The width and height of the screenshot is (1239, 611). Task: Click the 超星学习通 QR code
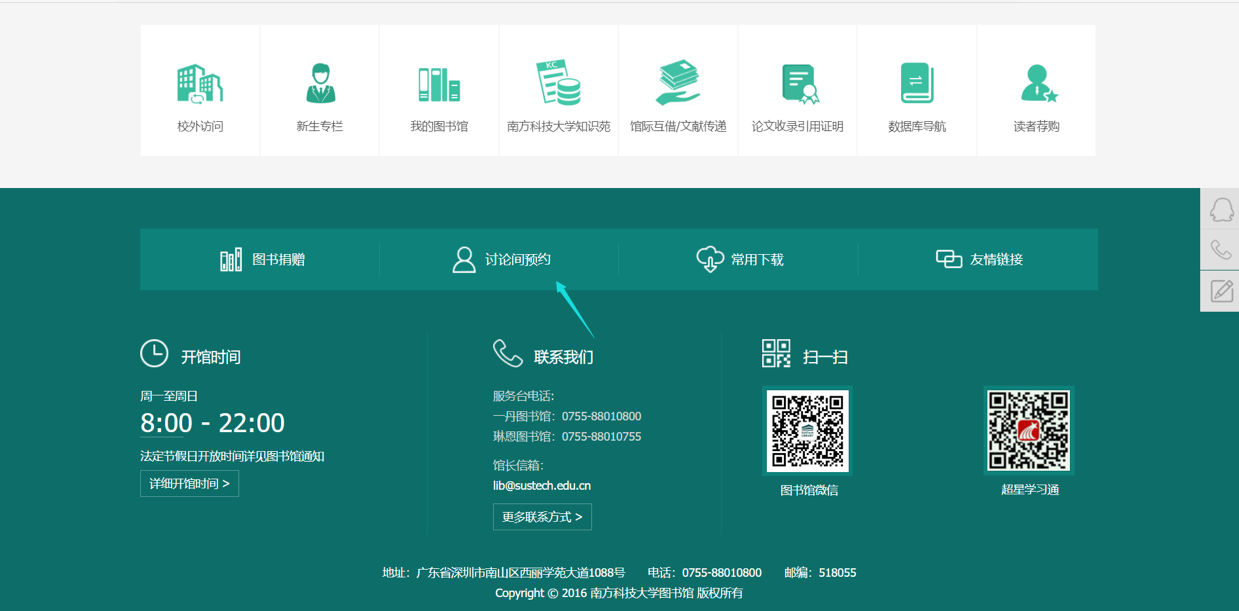[x=1029, y=431]
